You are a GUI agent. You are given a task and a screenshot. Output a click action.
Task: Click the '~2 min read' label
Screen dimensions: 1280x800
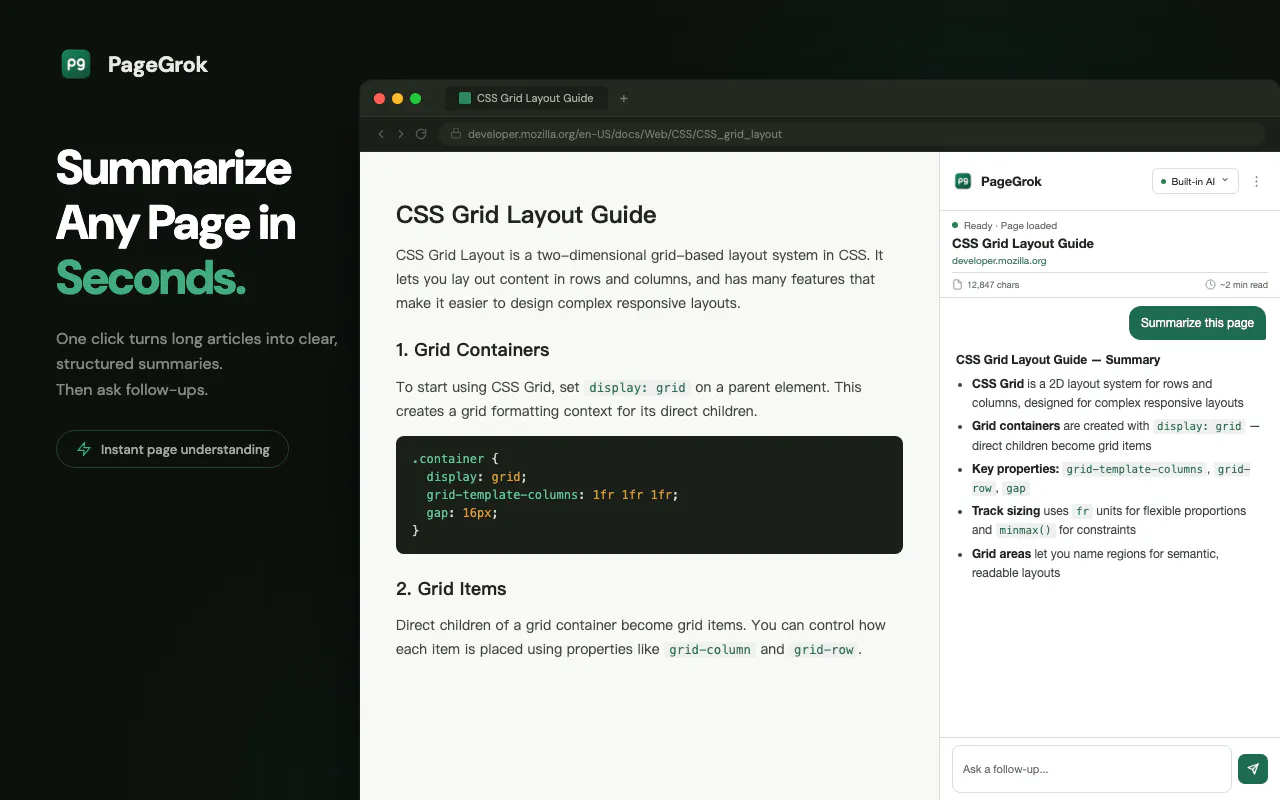pos(1243,285)
